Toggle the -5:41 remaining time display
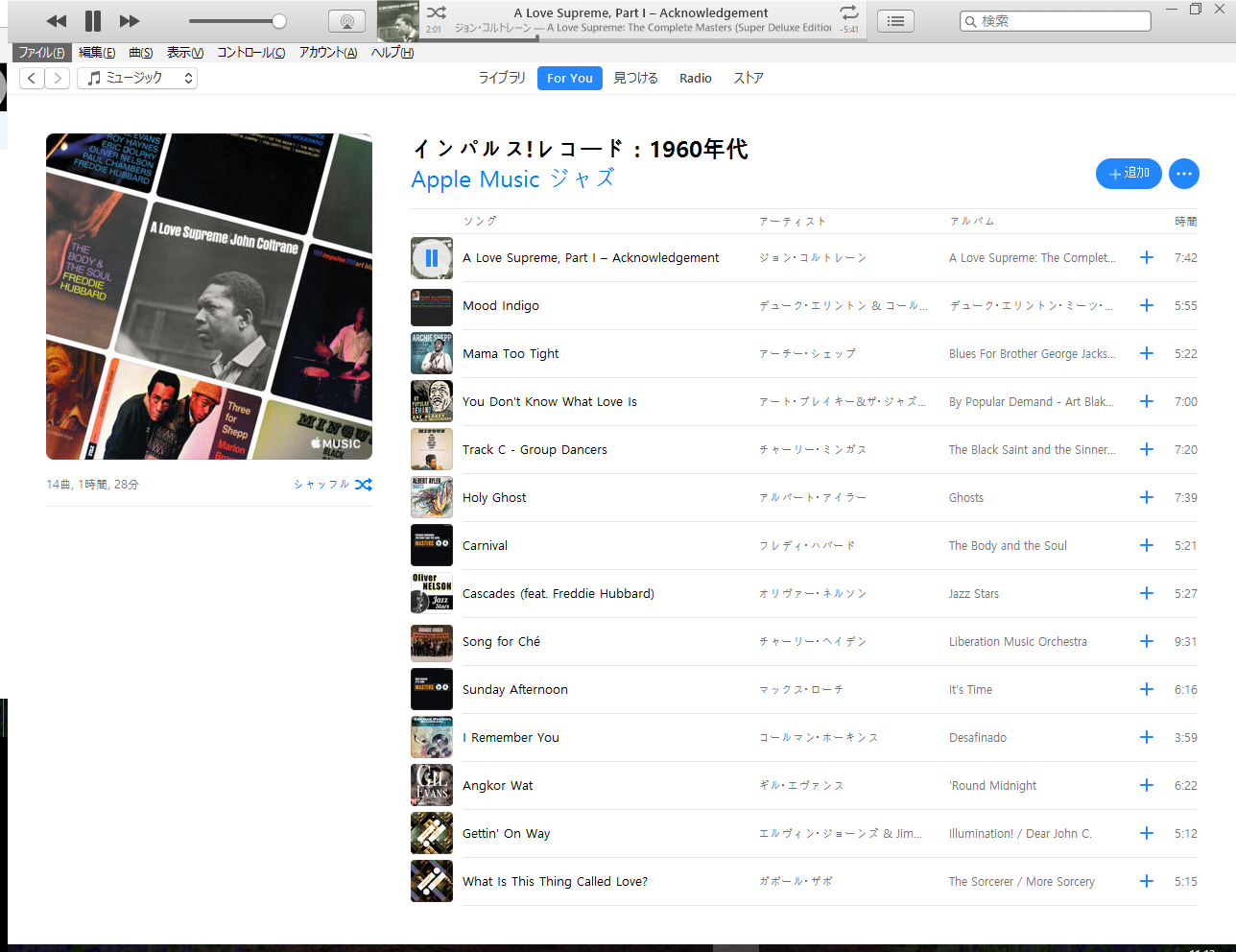Image resolution: width=1236 pixels, height=952 pixels. (x=849, y=30)
